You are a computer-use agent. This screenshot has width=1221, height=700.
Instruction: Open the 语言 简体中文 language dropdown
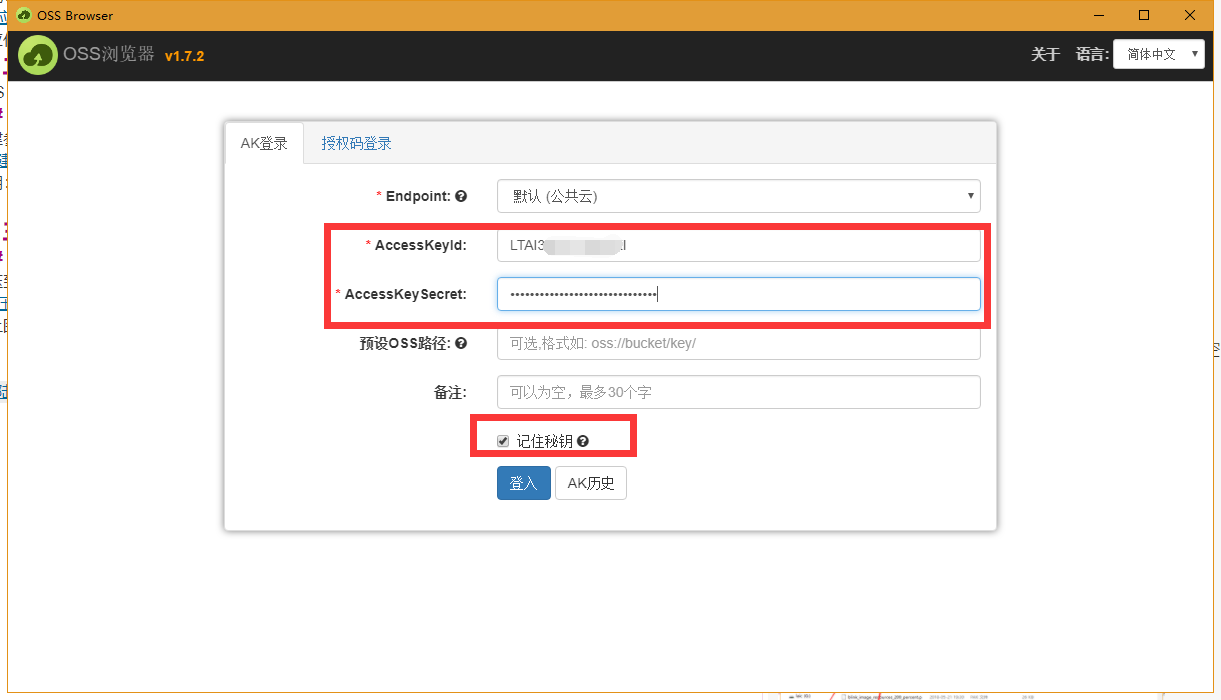tap(1159, 54)
